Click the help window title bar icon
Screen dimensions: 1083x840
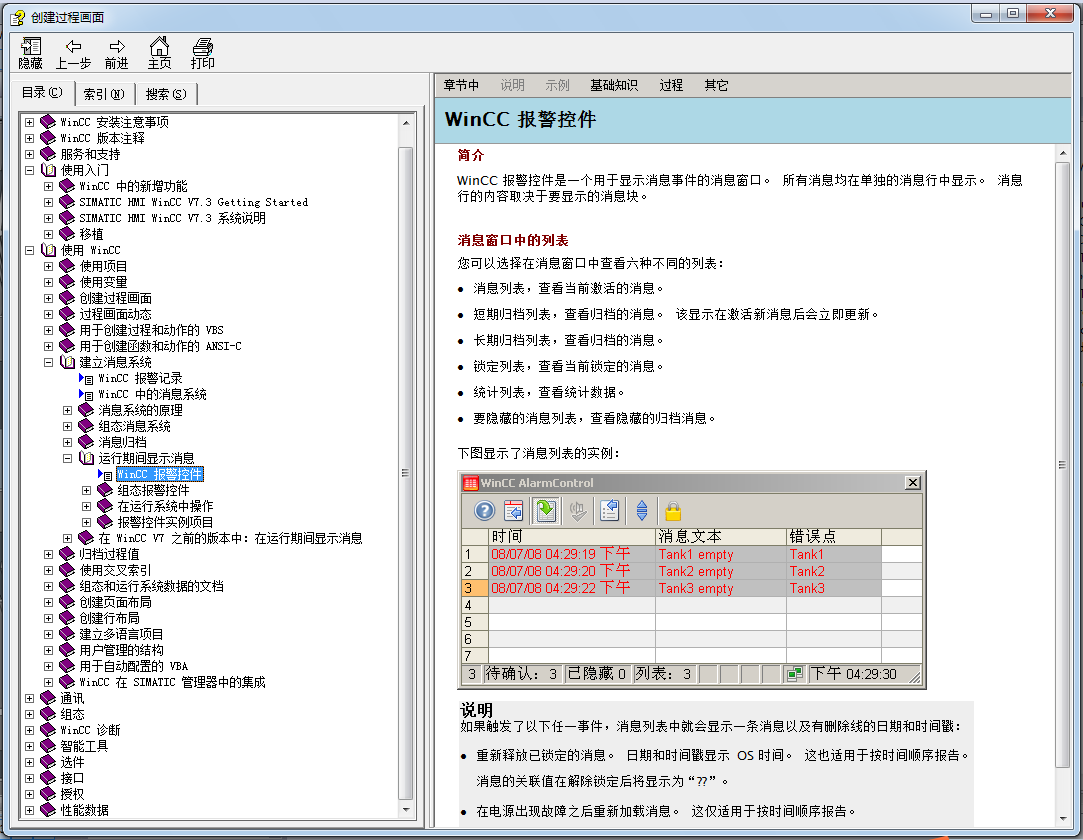click(17, 17)
